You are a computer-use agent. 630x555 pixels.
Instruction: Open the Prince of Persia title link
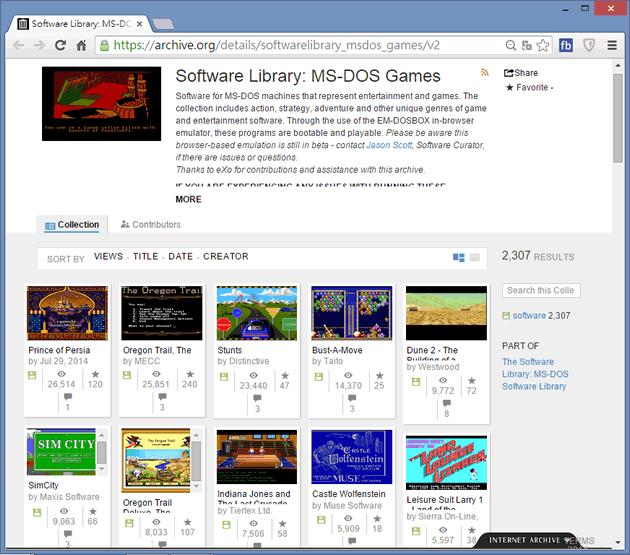click(59, 350)
